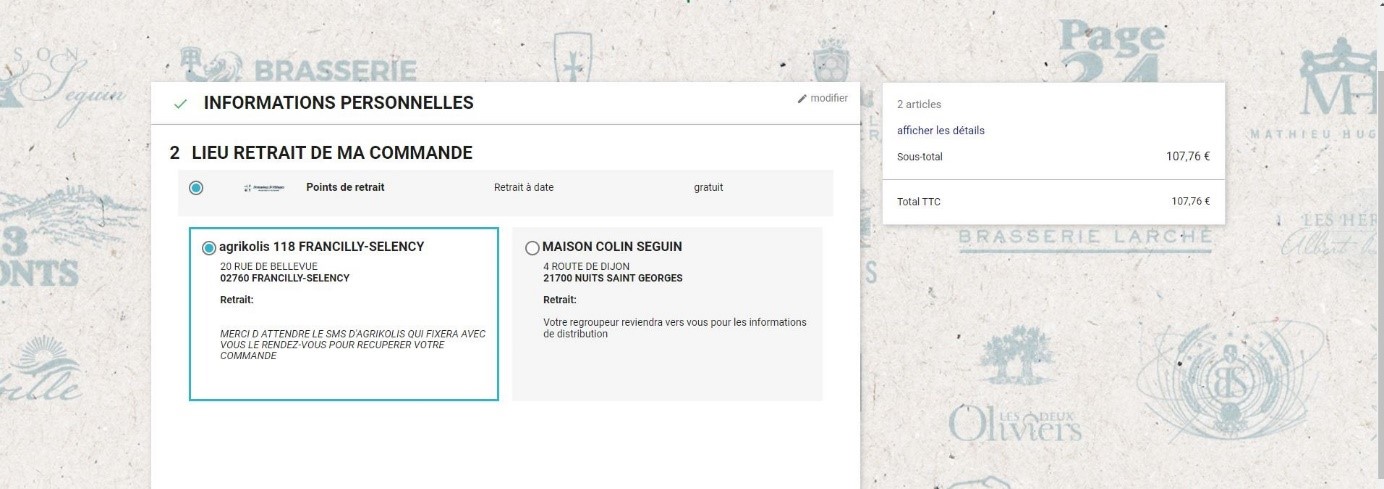Click the 2 articles summary text

919,104
